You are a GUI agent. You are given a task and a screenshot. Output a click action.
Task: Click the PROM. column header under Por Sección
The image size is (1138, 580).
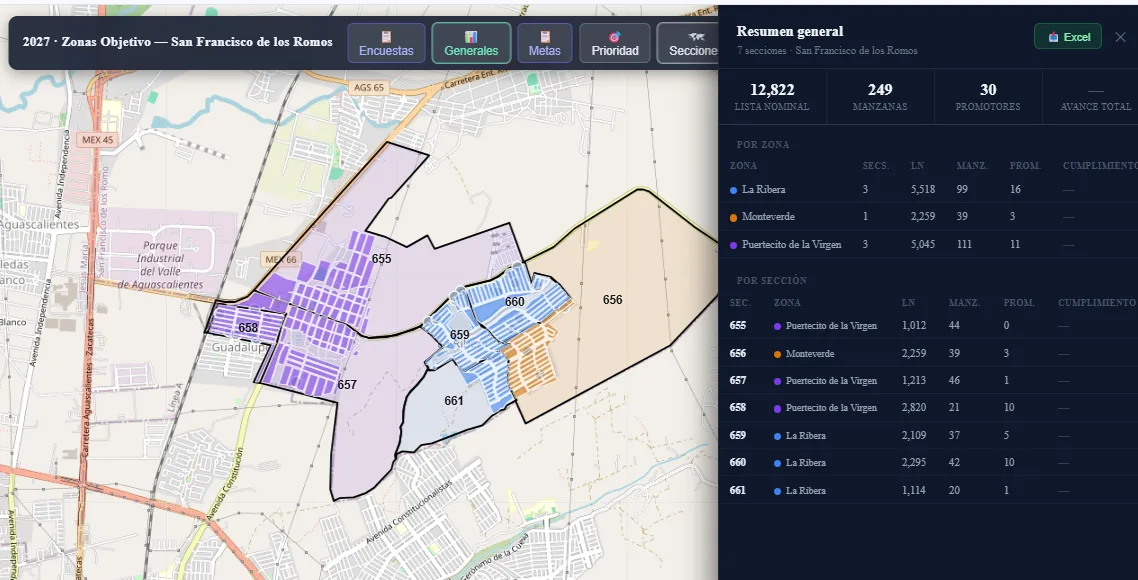pyautogui.click(x=1019, y=303)
